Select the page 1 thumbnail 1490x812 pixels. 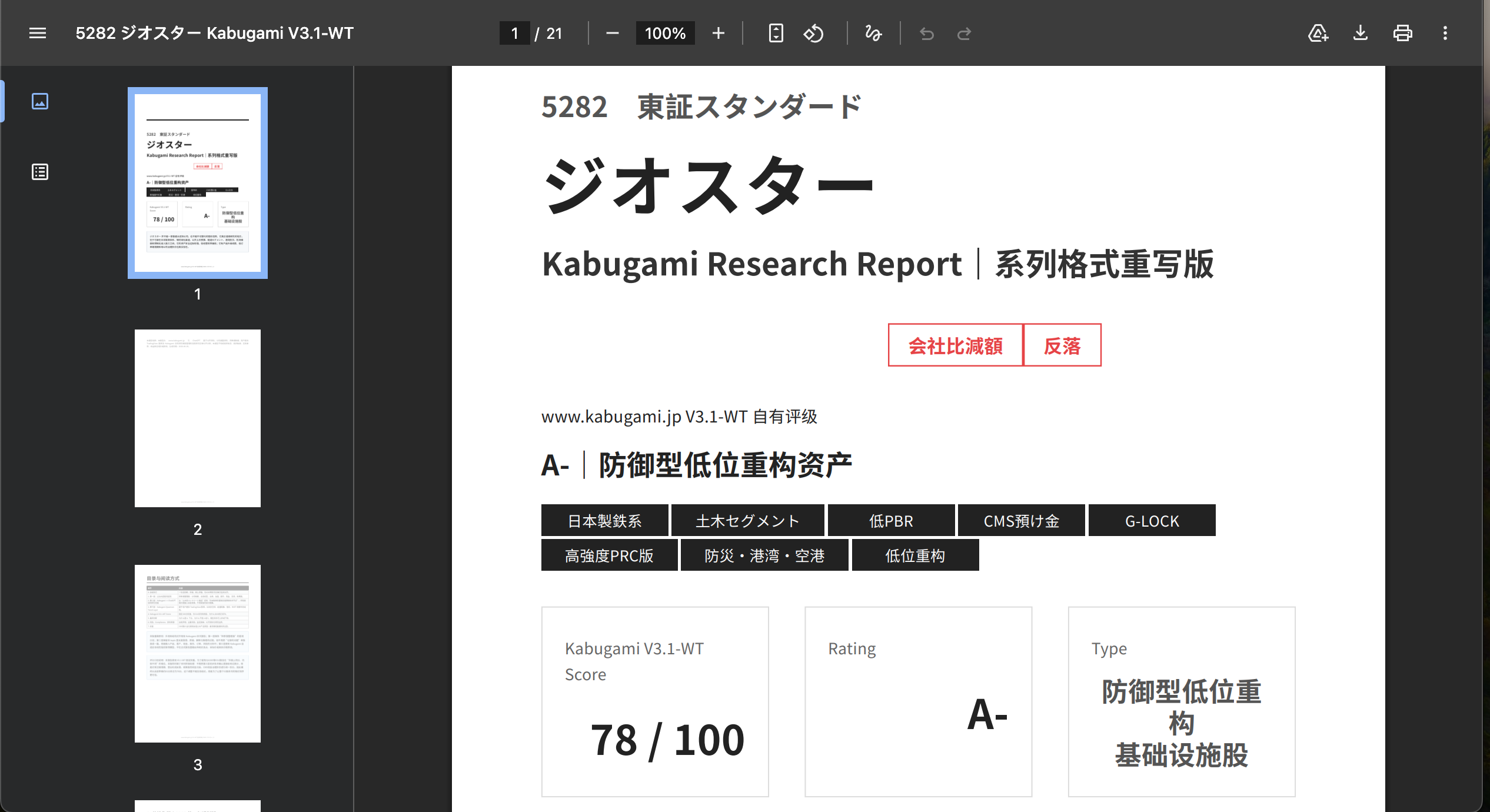click(x=198, y=183)
